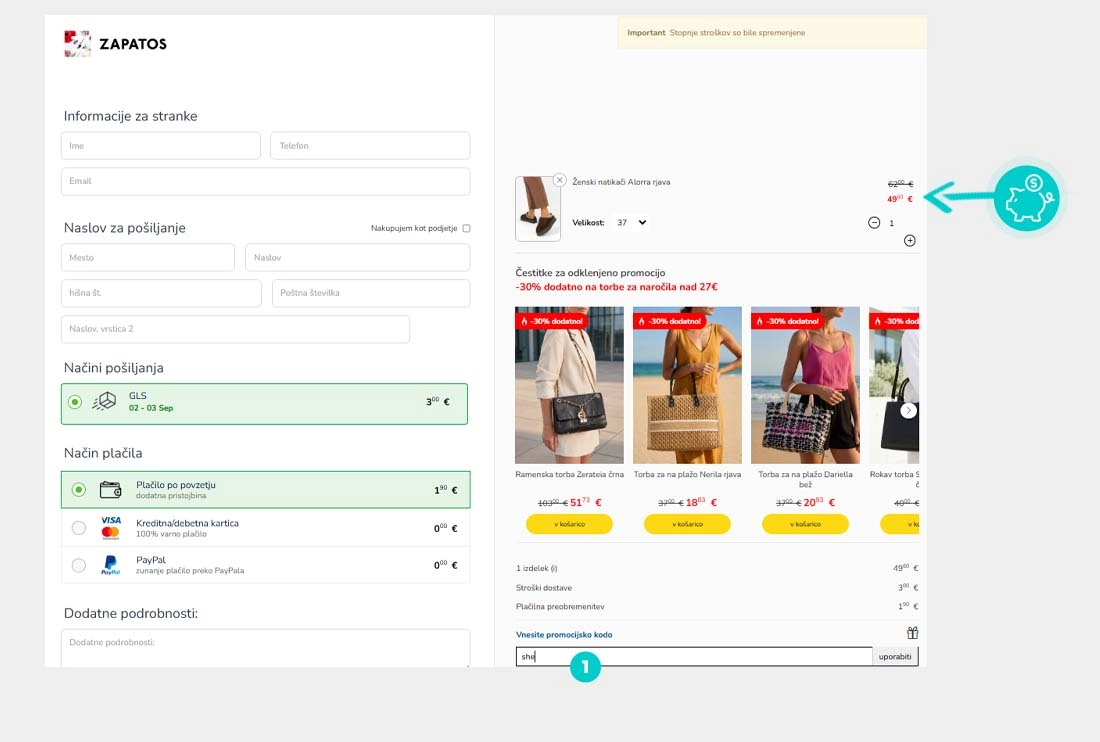Click the Vnesite promocijsko kodo link

point(564,635)
